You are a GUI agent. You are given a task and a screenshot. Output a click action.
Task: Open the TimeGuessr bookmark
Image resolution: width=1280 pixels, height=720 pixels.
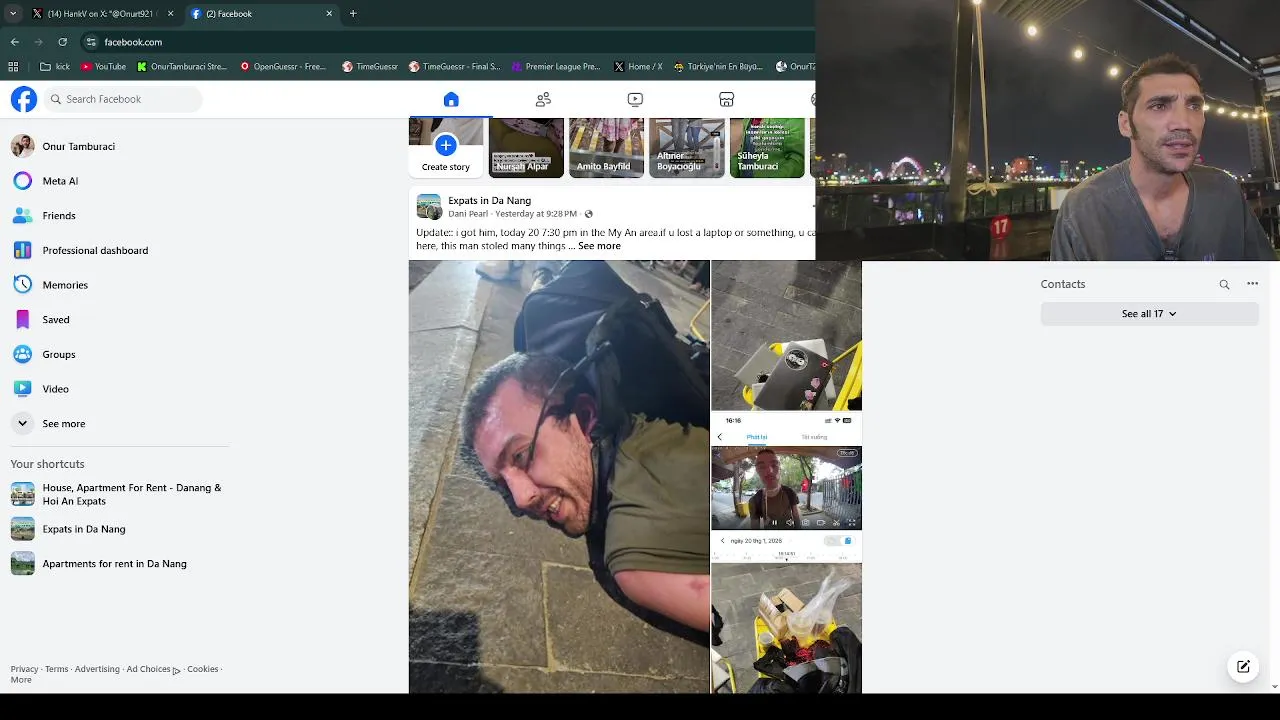tap(370, 67)
